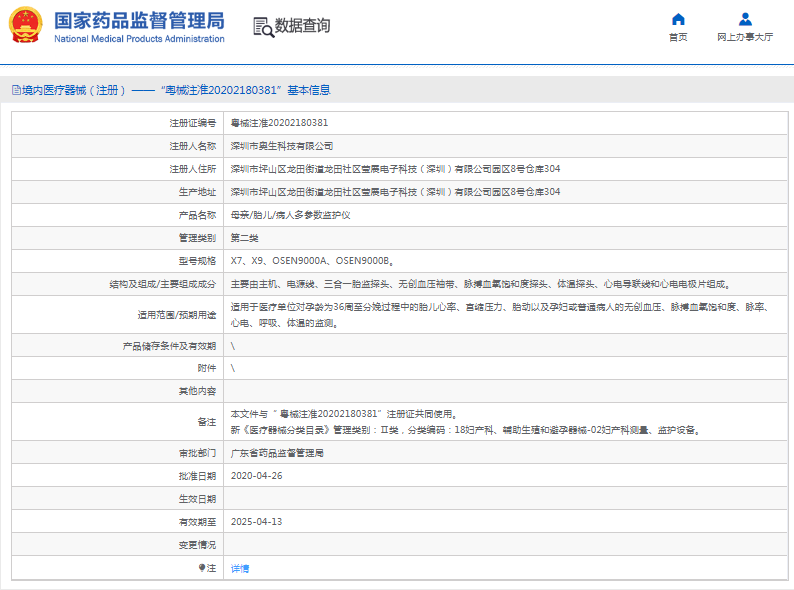Click the document icon before 境内医疗器械

coord(16,90)
